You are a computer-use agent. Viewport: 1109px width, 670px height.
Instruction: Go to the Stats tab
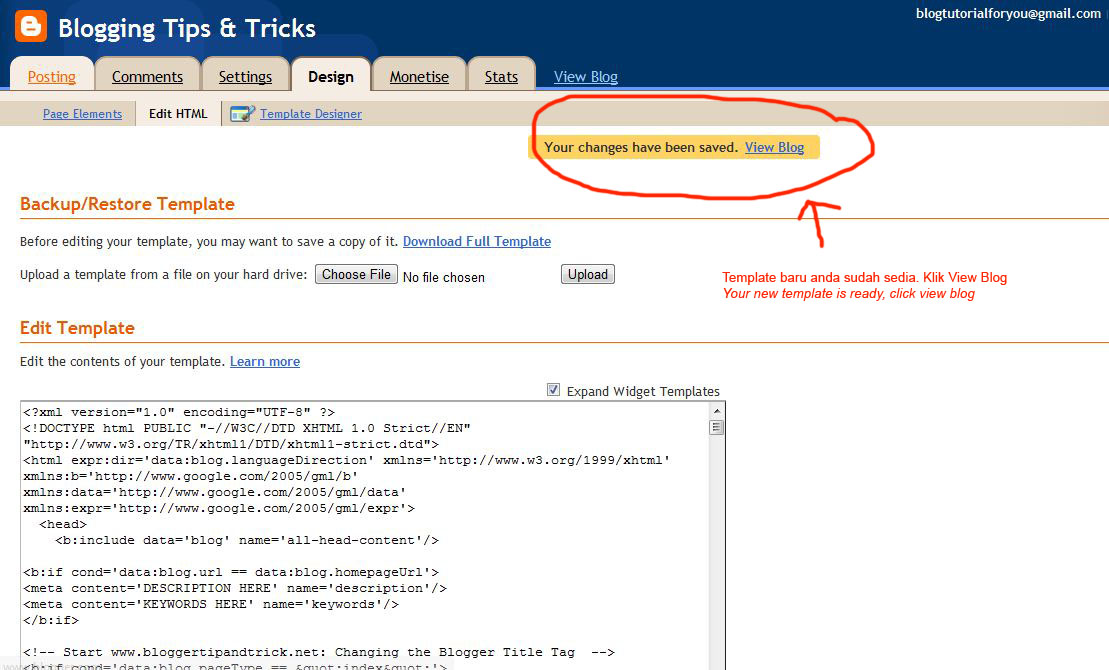pos(501,76)
